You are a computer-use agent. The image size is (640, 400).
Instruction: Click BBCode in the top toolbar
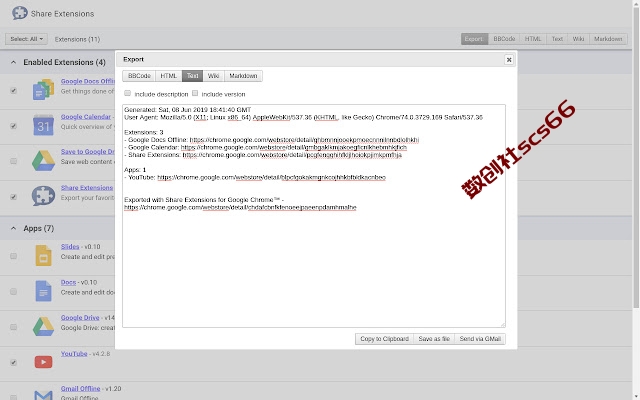(x=504, y=39)
